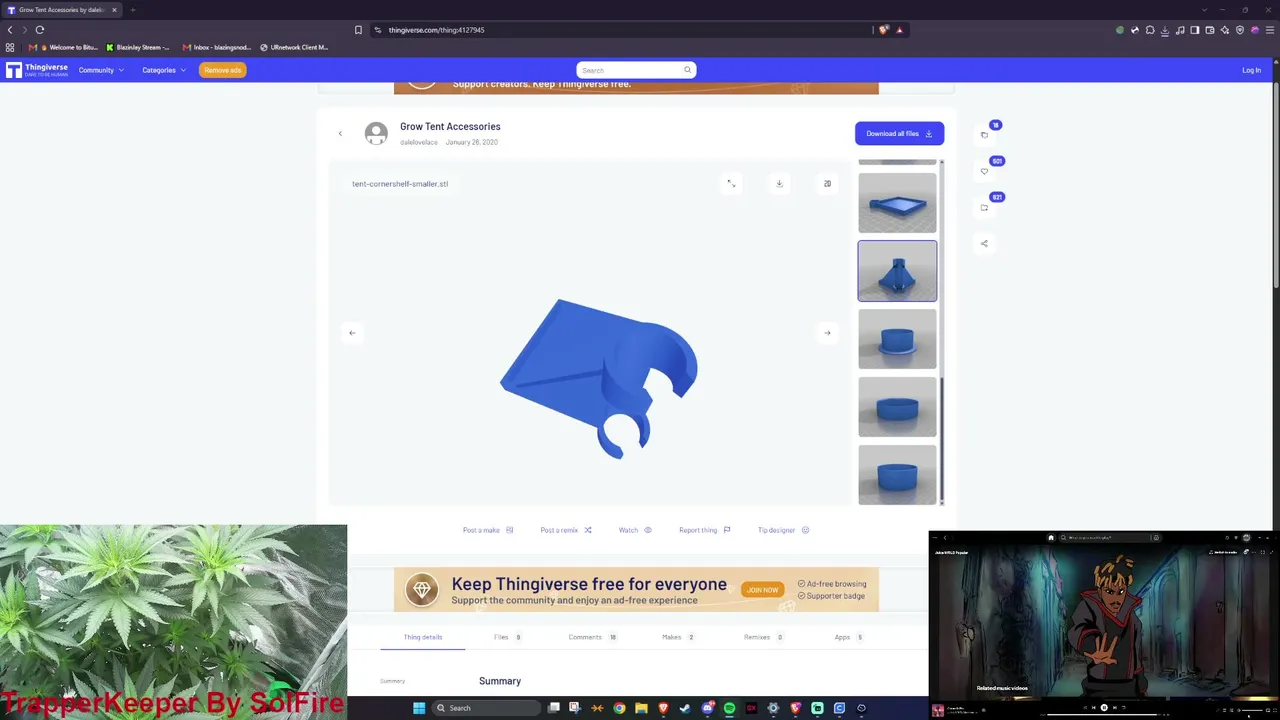
Task: Open the Blazinley Stream bookmark
Action: (138, 47)
